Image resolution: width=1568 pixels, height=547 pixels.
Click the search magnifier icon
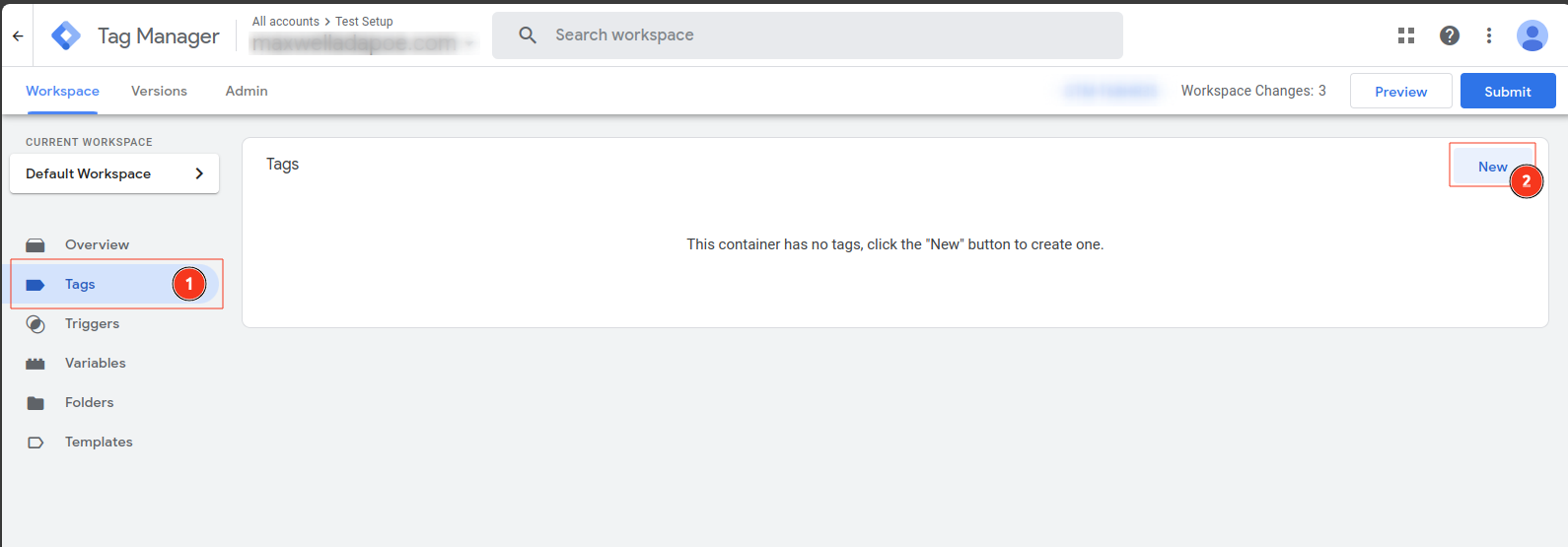[528, 35]
